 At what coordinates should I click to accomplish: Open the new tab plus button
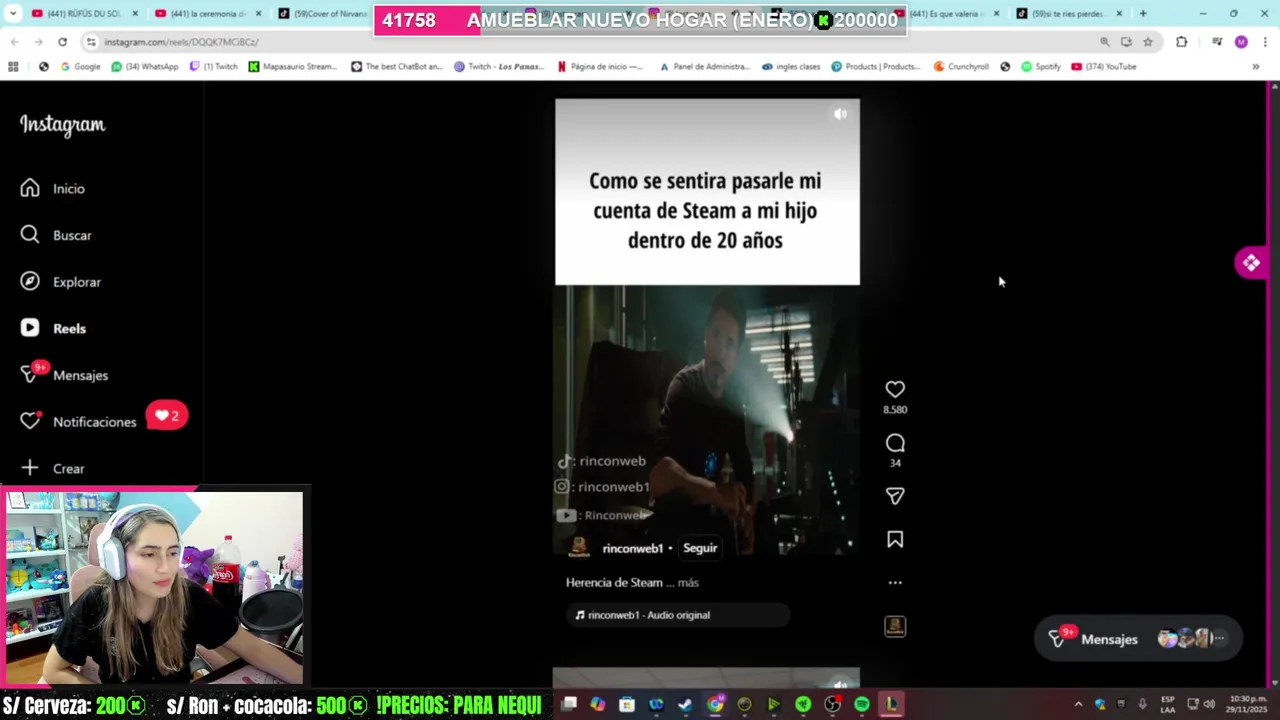click(x=1143, y=14)
